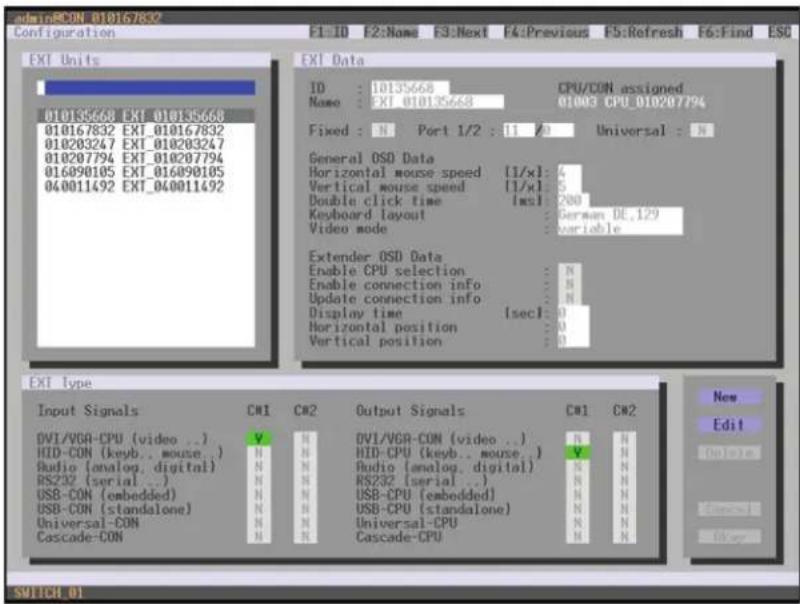Toggle input Cascade-CON C#1 flag
The width and height of the screenshot is (800, 604).
[x=259, y=537]
